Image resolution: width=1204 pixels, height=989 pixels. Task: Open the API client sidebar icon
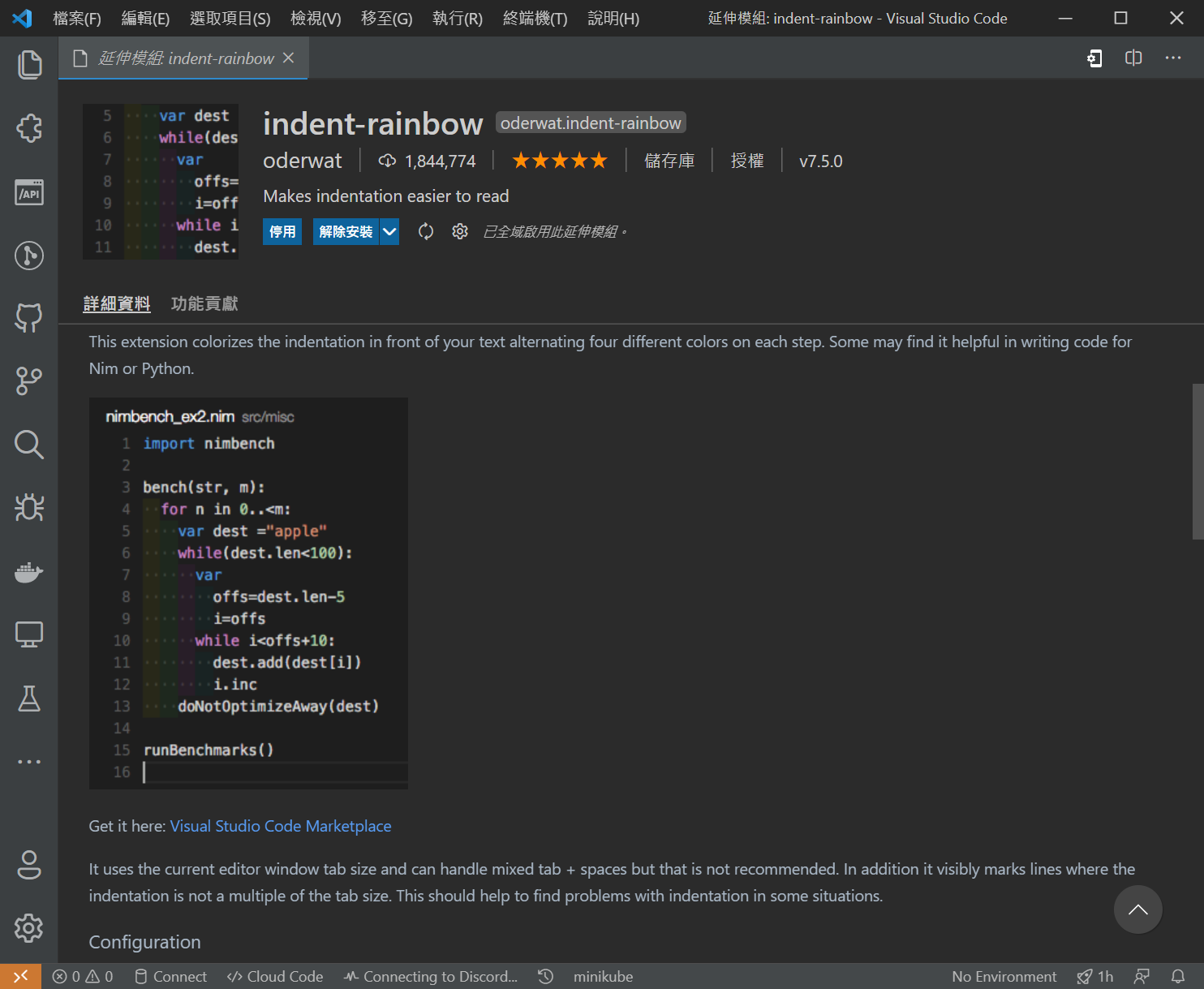pyautogui.click(x=30, y=192)
